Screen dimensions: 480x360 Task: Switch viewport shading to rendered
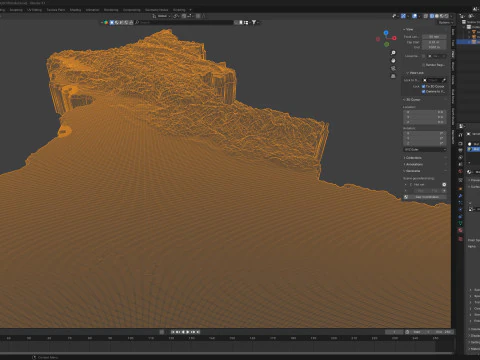(x=446, y=16)
